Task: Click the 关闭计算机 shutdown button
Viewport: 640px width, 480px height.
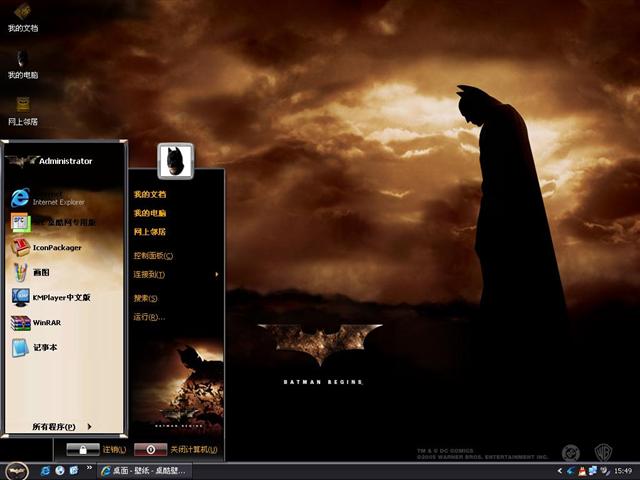Action: (x=175, y=450)
